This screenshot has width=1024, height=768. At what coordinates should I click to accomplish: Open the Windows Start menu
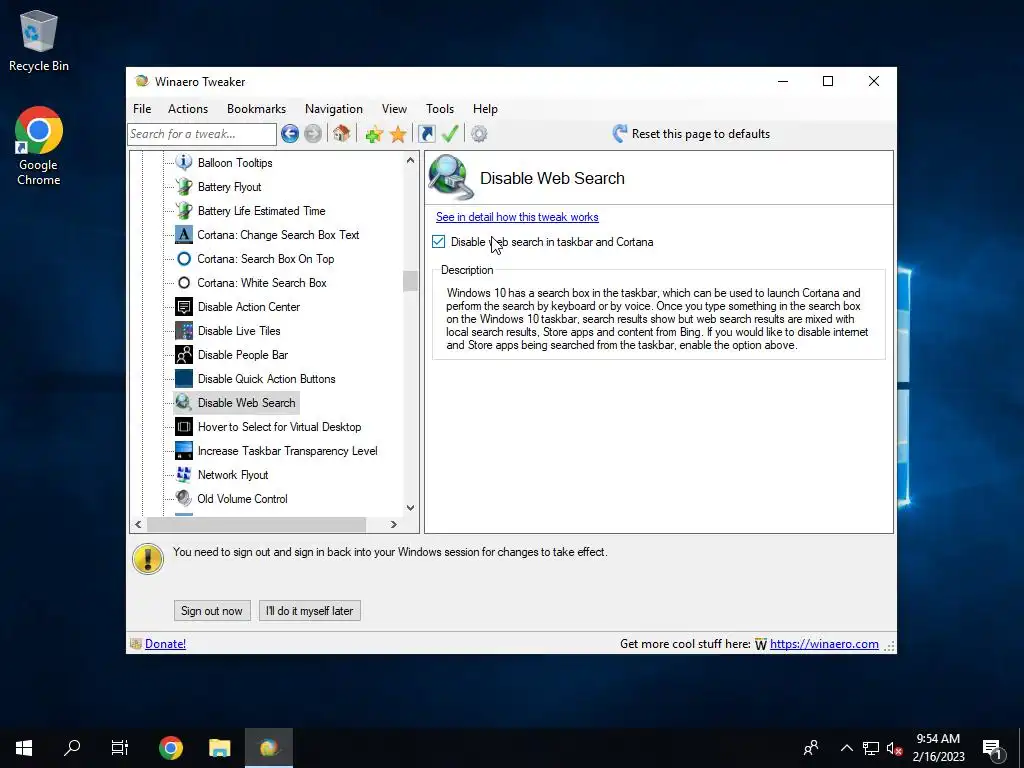pyautogui.click(x=24, y=748)
